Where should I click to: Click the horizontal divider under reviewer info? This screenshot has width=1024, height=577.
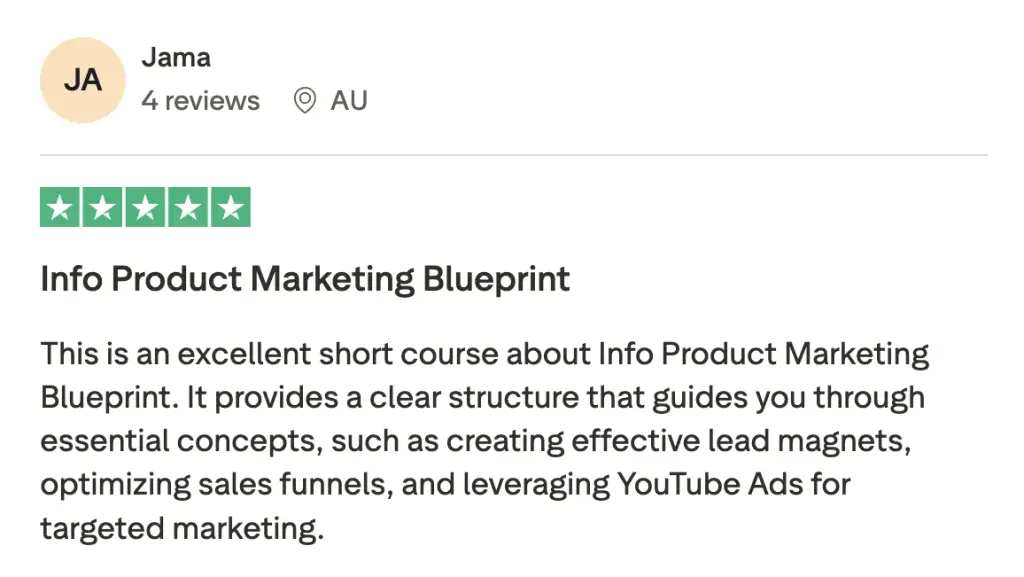pyautogui.click(x=513, y=155)
